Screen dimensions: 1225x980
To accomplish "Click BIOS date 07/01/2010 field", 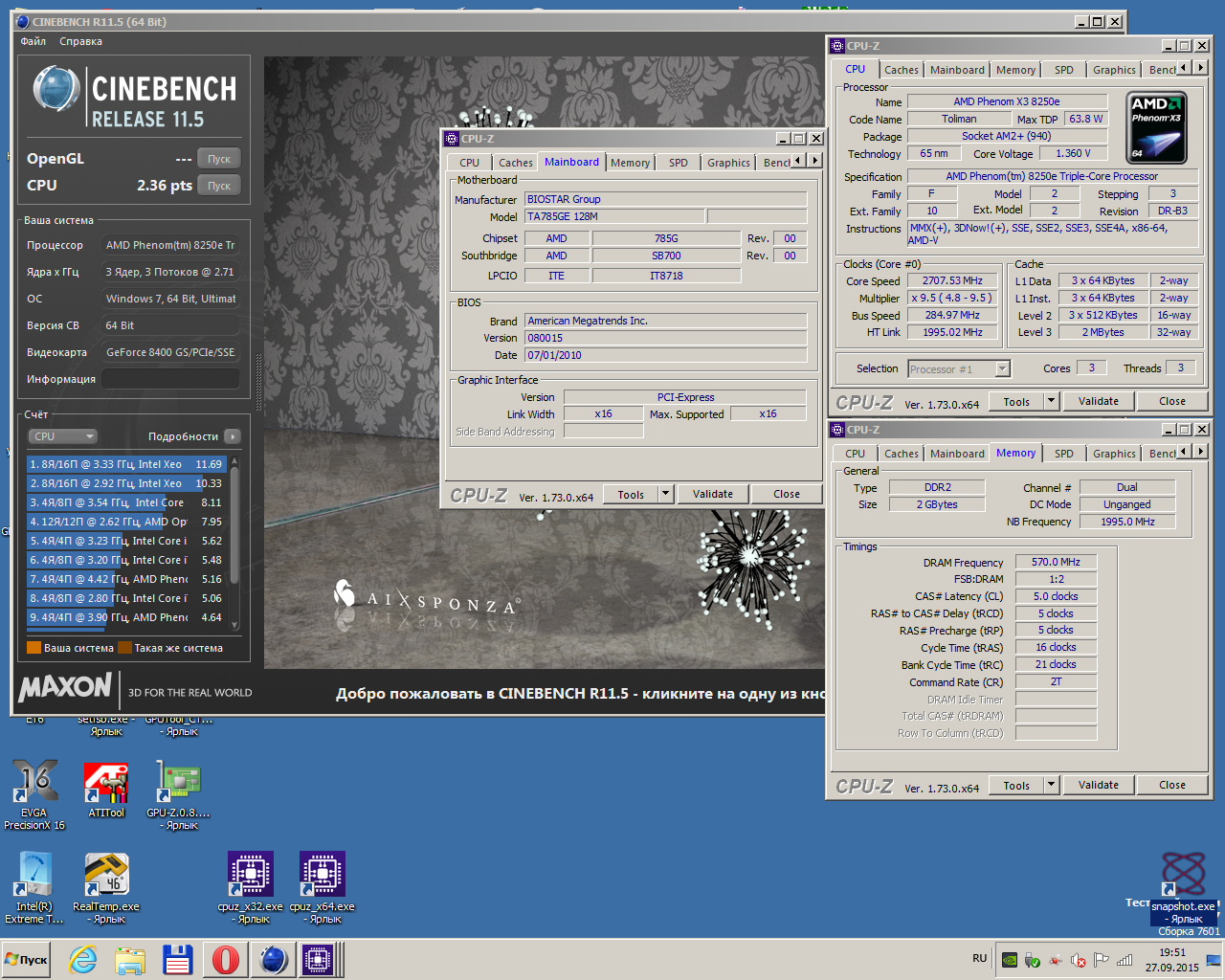I will point(665,355).
